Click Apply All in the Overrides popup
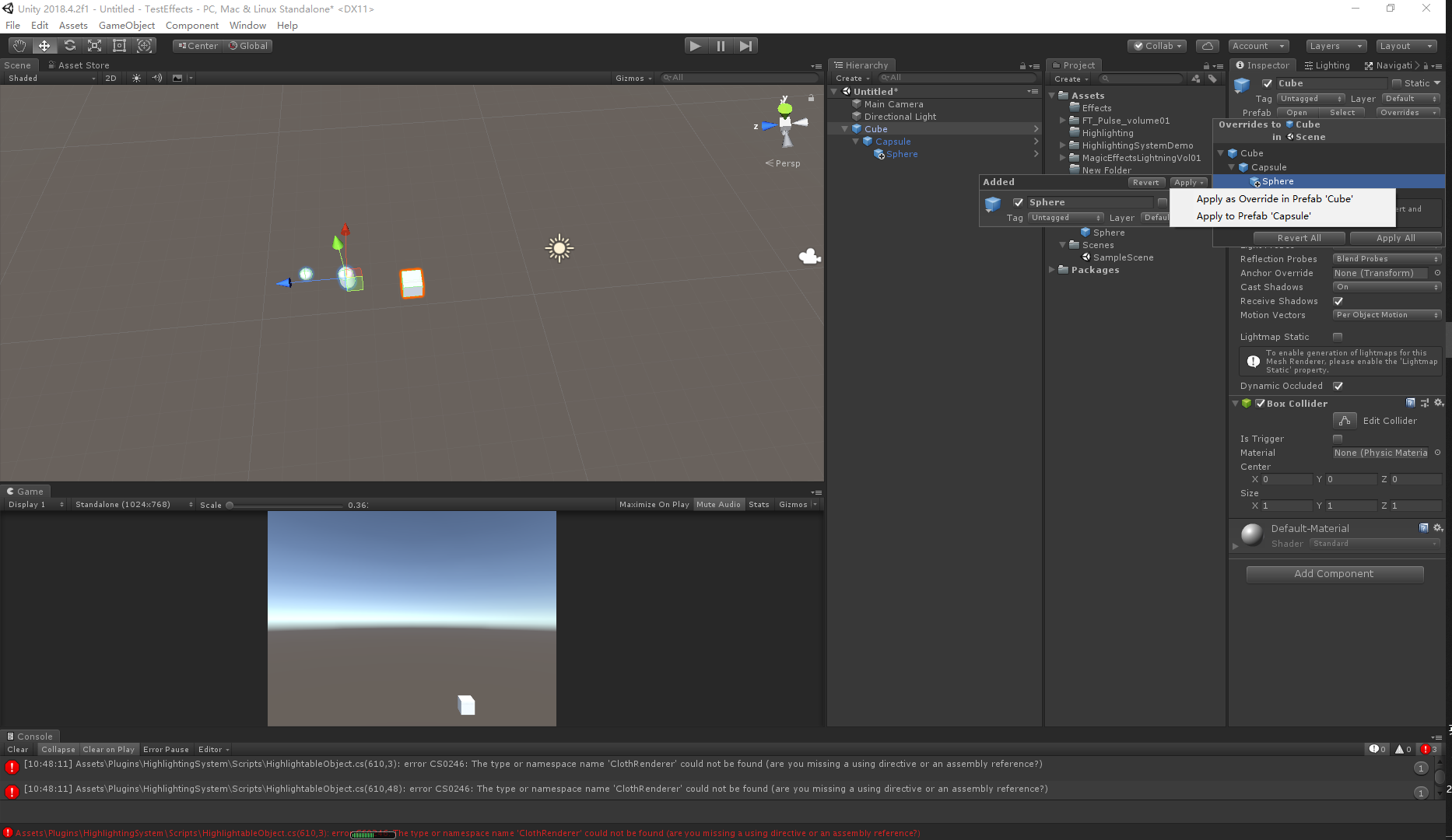1452x840 pixels. [1395, 238]
